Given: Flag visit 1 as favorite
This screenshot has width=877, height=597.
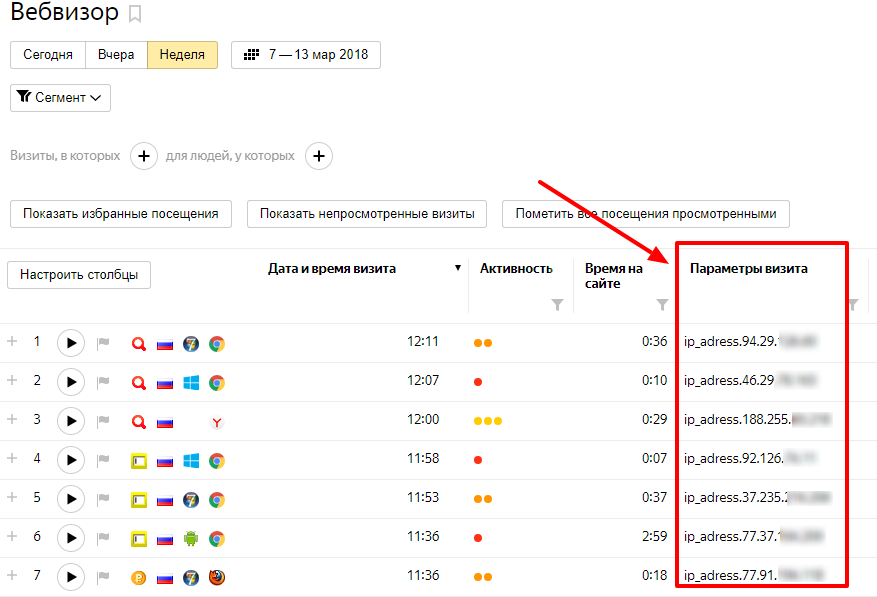Looking at the screenshot, I should point(104,342).
